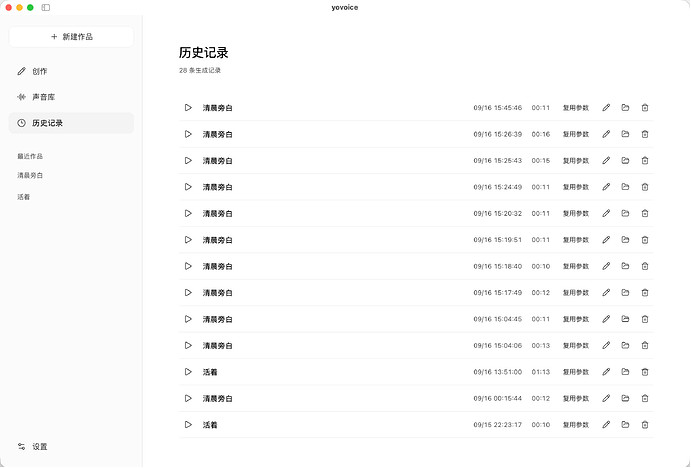Click the generated records count subtitle
This screenshot has width=691, height=468.
click(200, 71)
